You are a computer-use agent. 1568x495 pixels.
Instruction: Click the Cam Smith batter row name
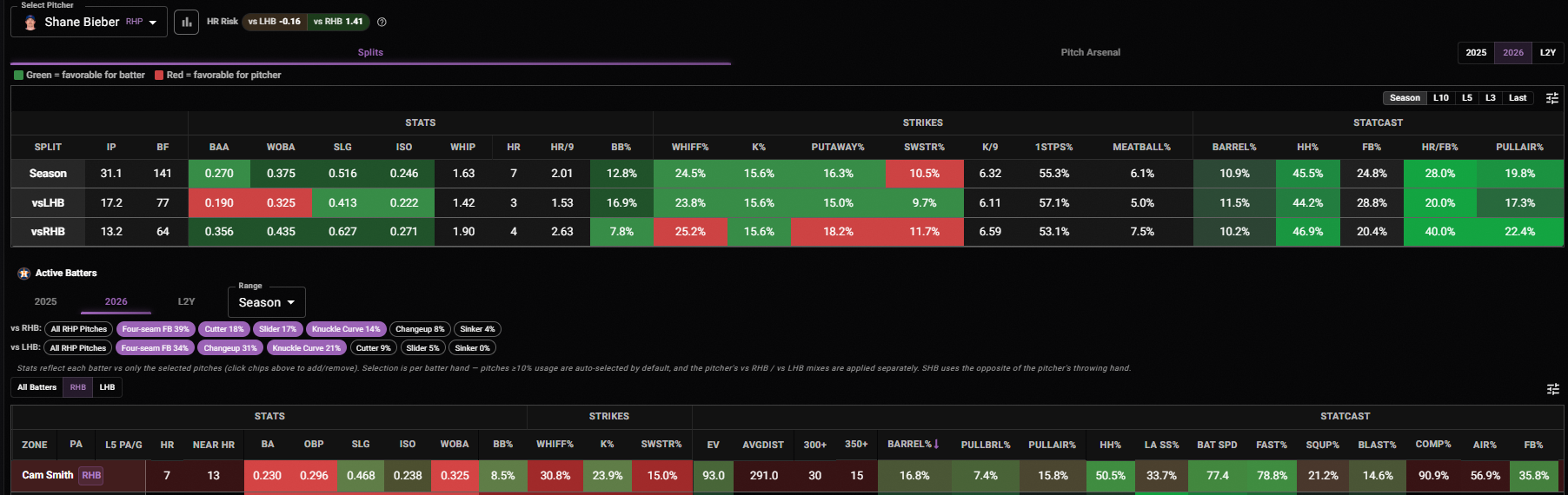tap(47, 475)
